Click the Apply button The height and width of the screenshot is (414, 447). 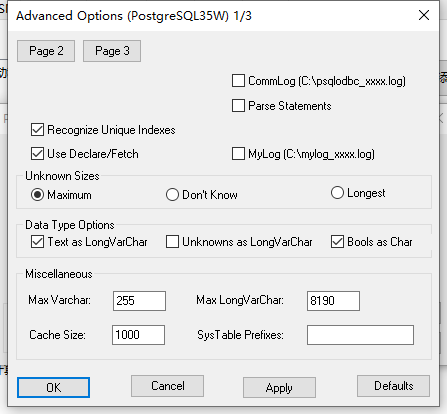point(279,387)
